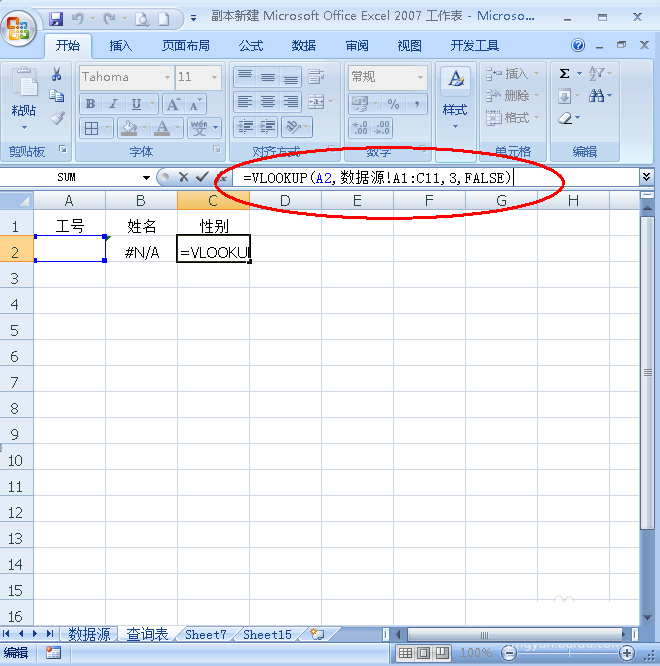
Task: Cut the selection with scissors icon
Action: pos(56,74)
